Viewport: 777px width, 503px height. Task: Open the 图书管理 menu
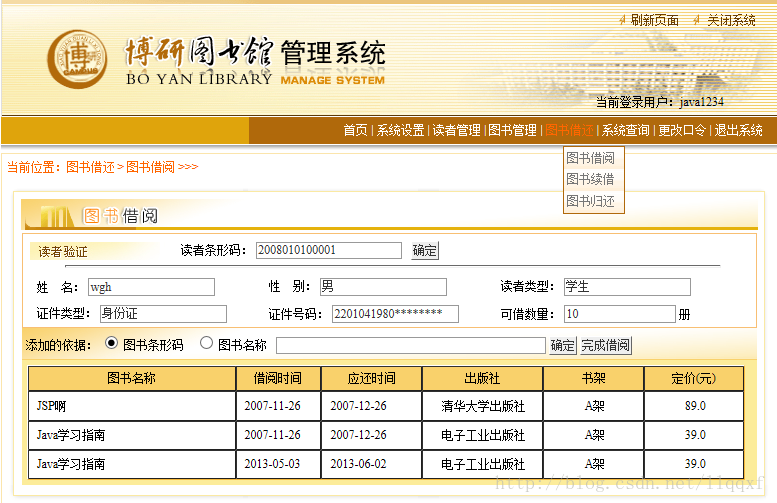click(512, 130)
